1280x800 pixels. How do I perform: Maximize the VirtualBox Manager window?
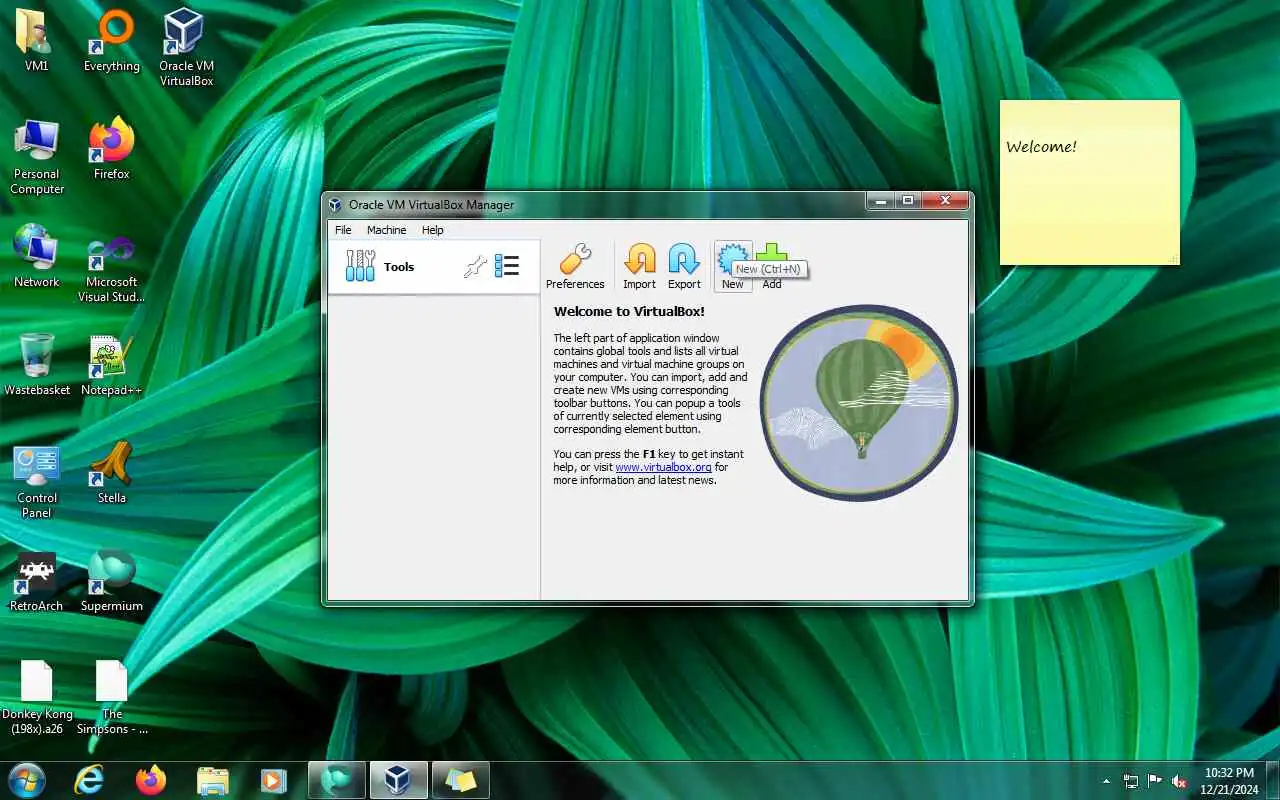[908, 201]
